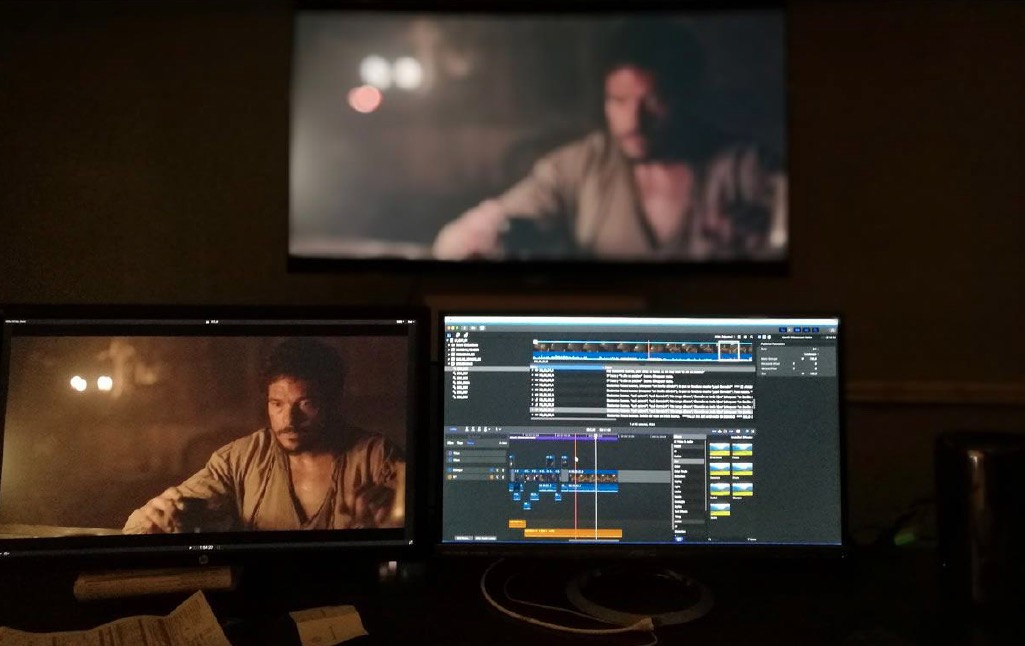Viewport: 1025px width, 646px height.
Task: Toggle the orange role checkbox in the timeline index
Action: click(450, 477)
